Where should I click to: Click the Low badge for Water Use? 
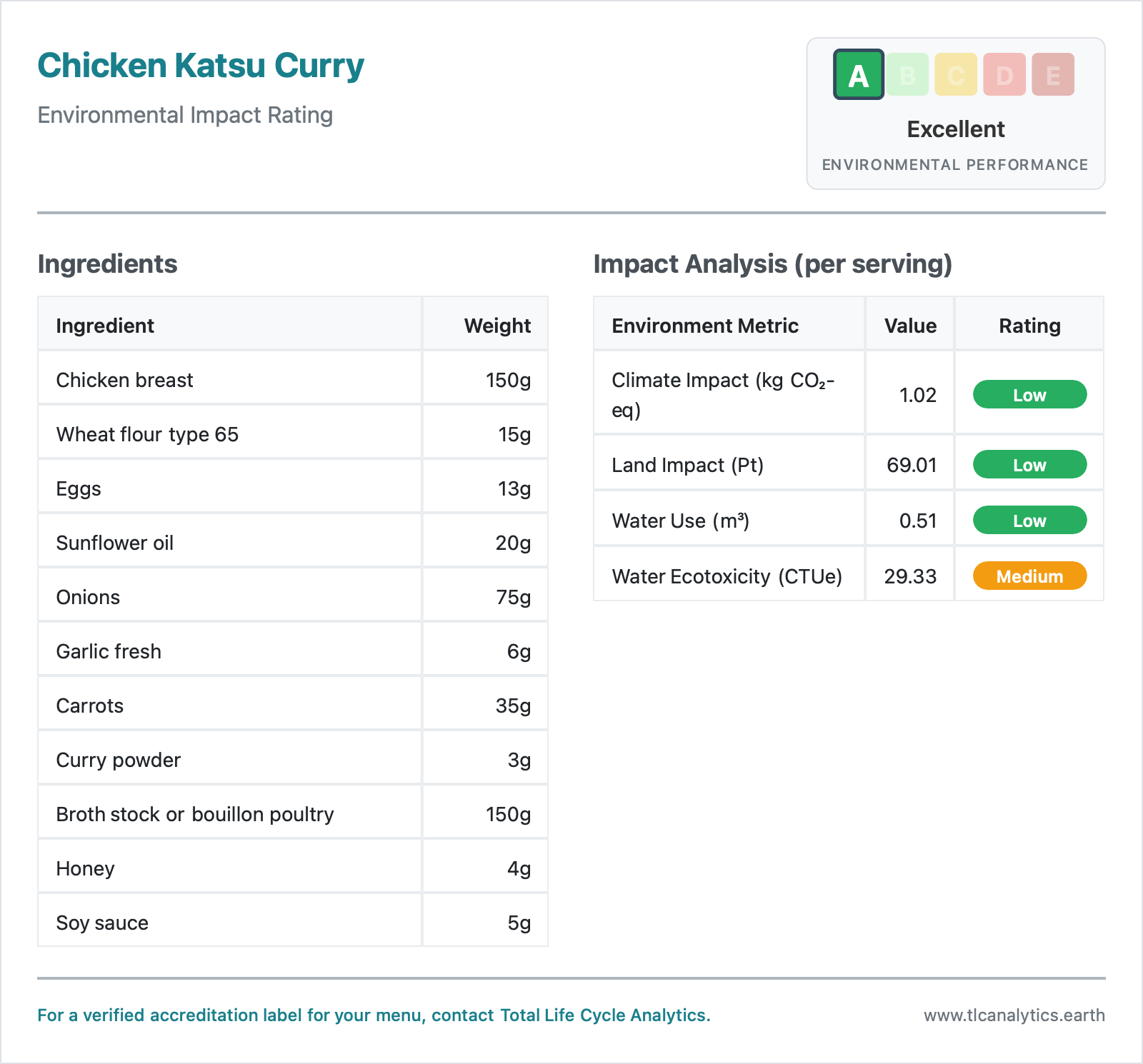[x=1029, y=521]
